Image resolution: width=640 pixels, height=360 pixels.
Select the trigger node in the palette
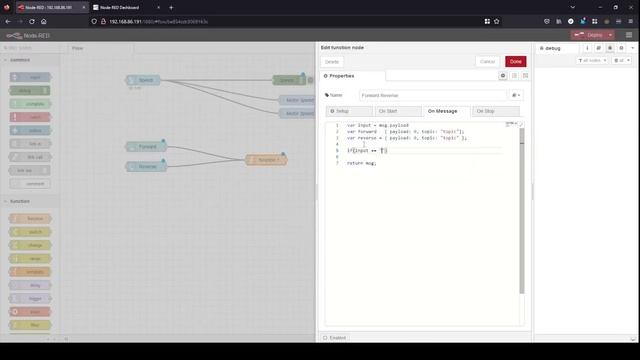[30, 299]
